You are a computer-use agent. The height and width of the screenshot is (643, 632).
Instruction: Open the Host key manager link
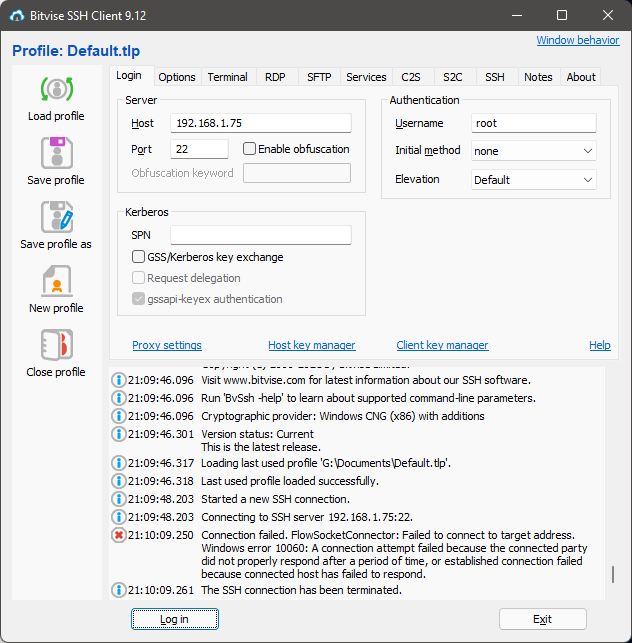(x=311, y=345)
